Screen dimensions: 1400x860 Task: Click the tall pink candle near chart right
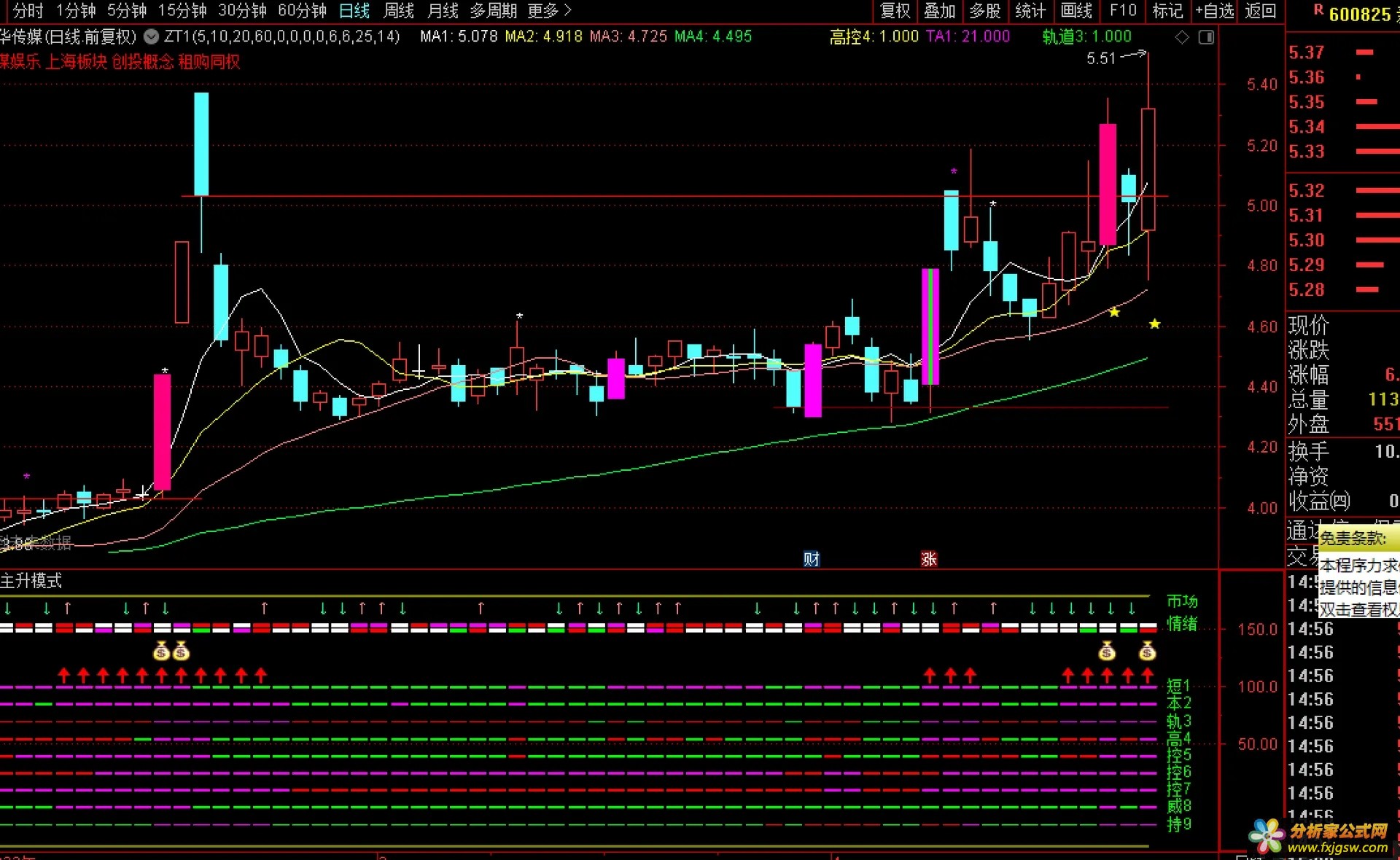pos(1108,184)
